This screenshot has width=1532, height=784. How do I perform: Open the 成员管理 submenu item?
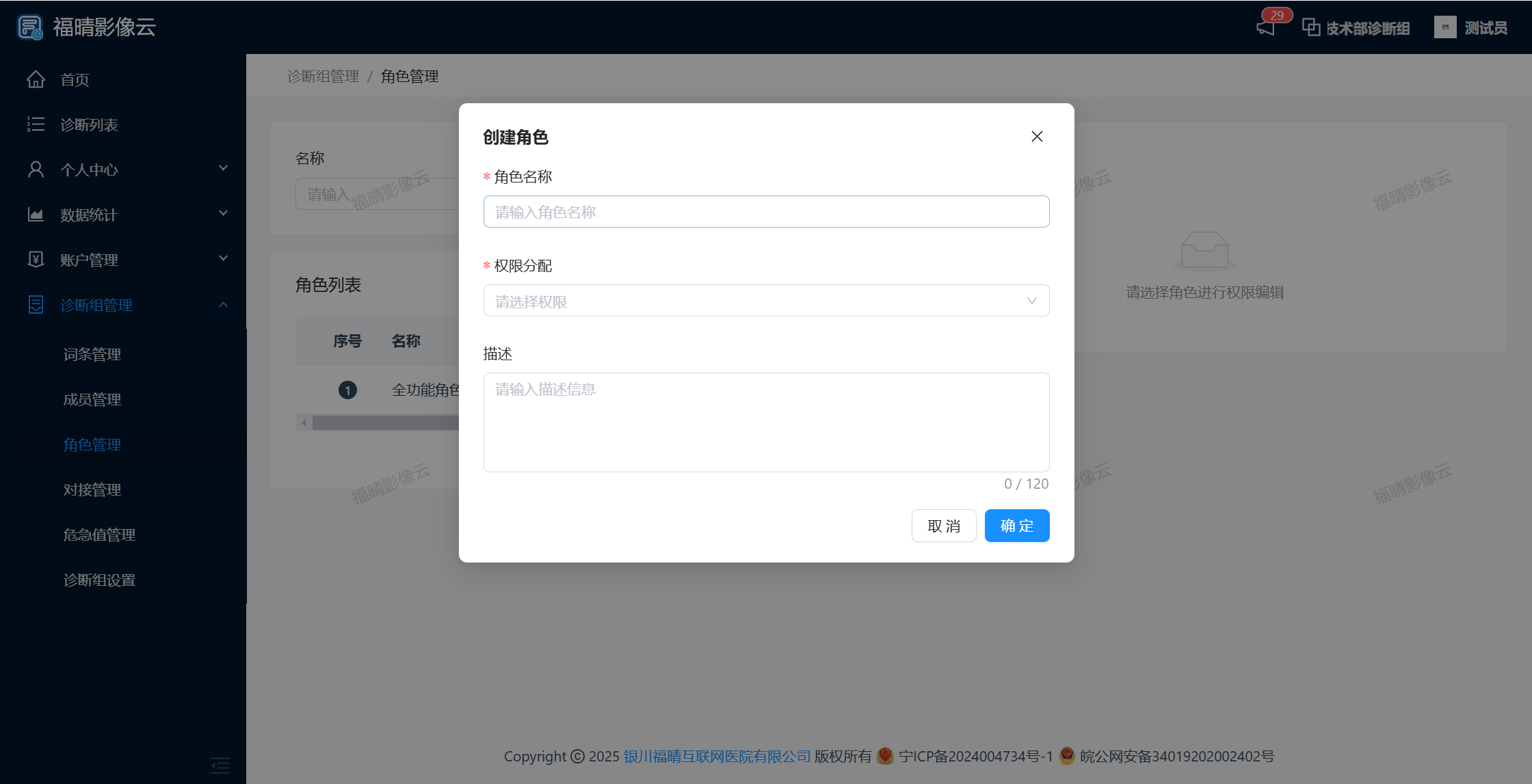click(x=92, y=399)
